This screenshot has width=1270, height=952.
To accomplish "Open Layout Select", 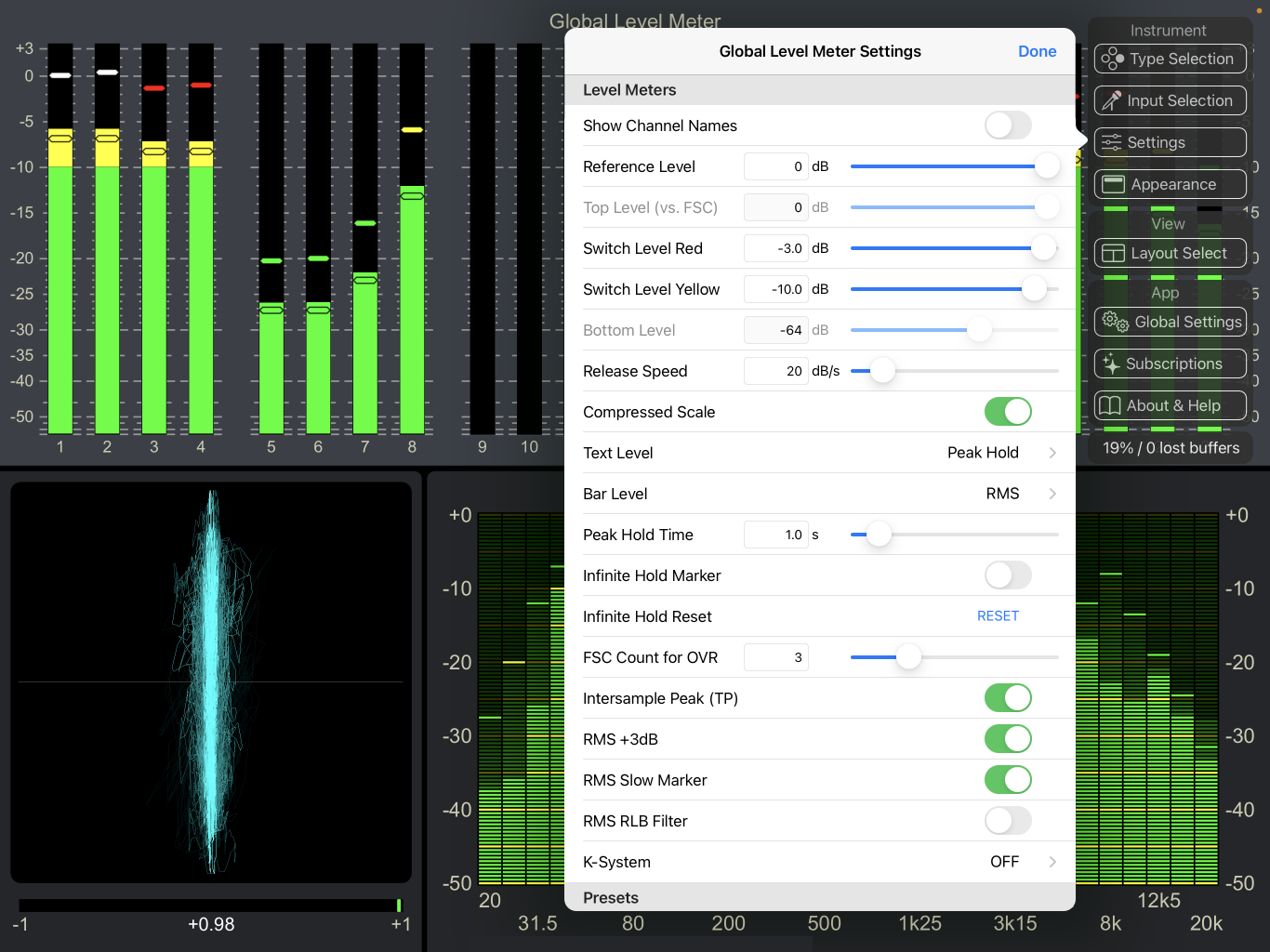I will tap(1170, 252).
